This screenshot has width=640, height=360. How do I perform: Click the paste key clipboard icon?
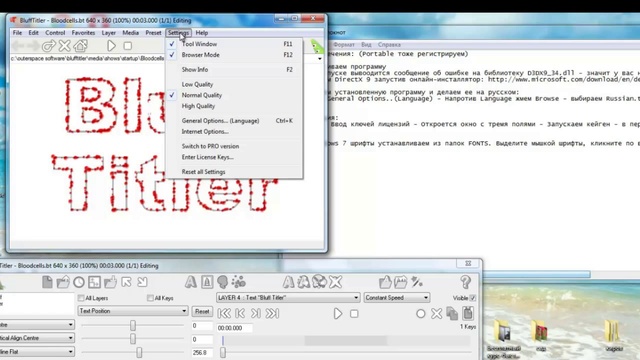tap(468, 313)
